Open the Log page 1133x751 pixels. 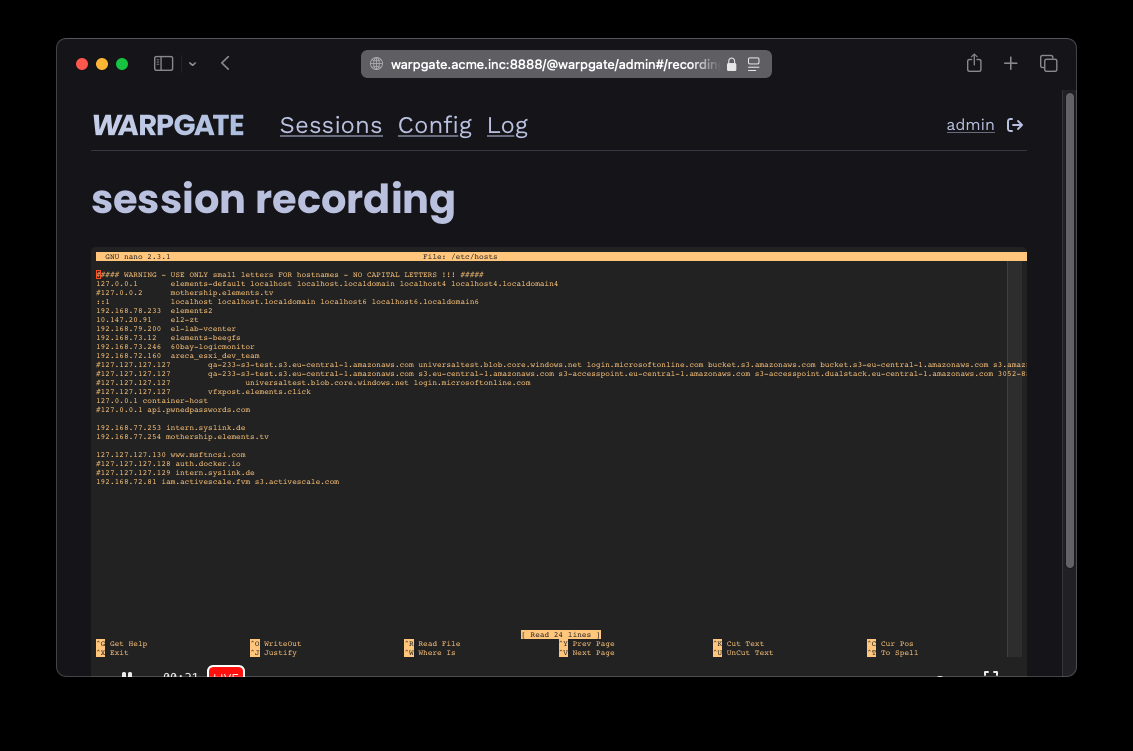click(507, 126)
